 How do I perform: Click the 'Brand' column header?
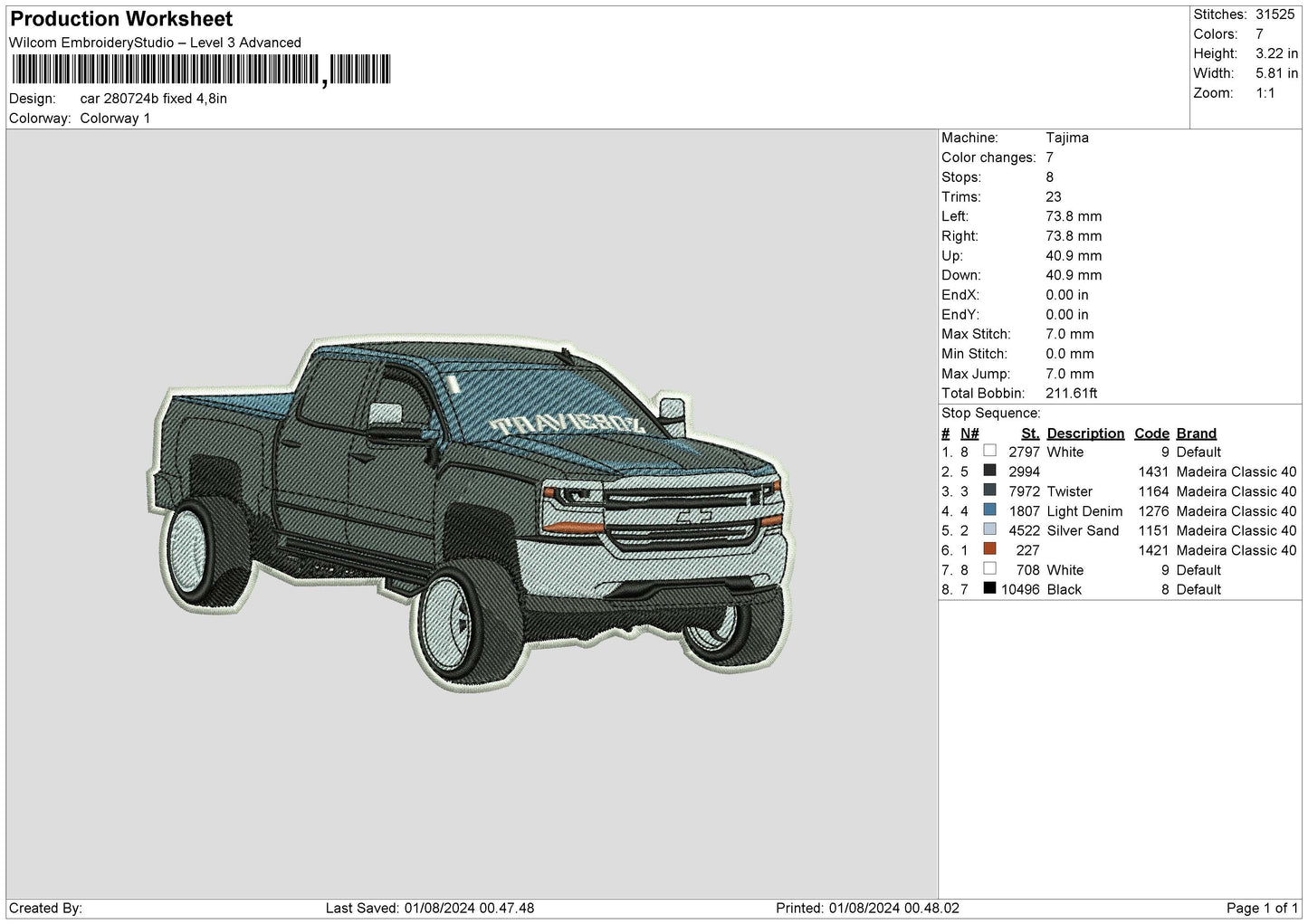(x=1197, y=433)
